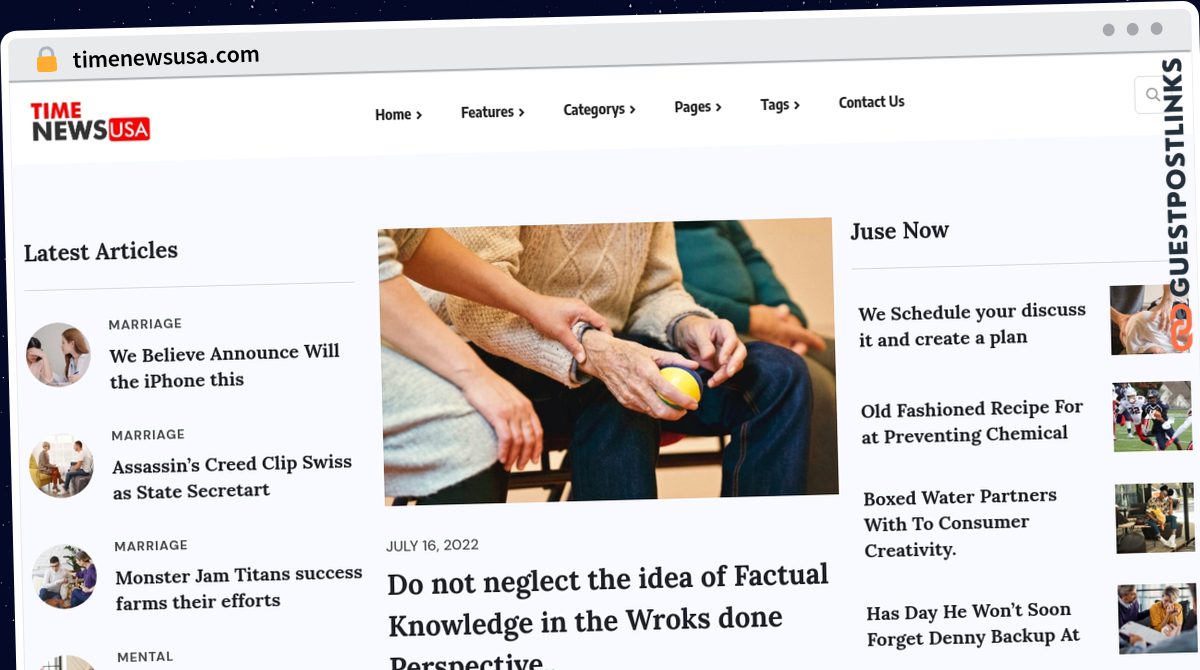The image size is (1200, 670).
Task: Click the MENTAL category tag
Action: pyautogui.click(x=145, y=657)
